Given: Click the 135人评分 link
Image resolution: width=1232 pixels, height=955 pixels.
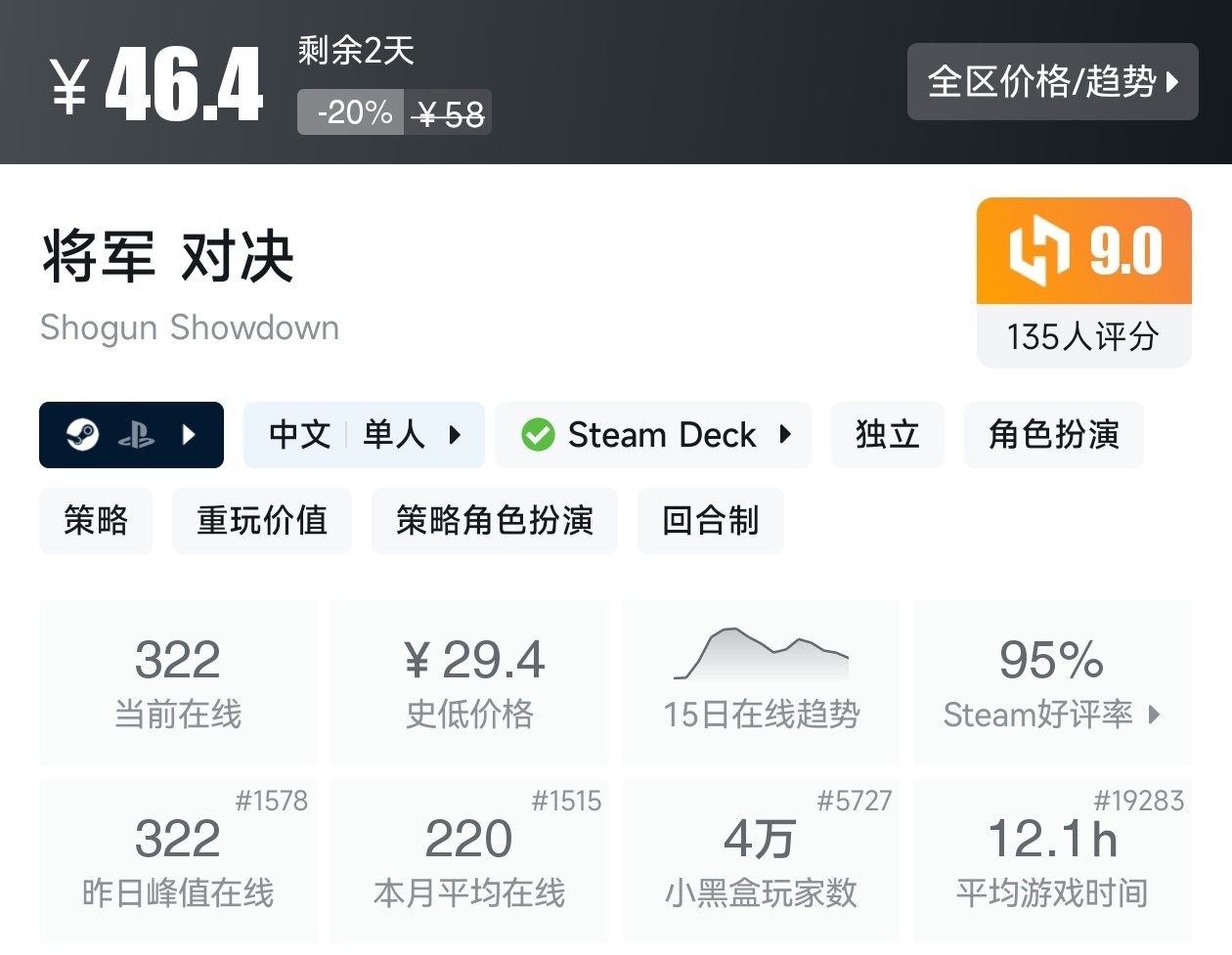Looking at the screenshot, I should (1082, 336).
